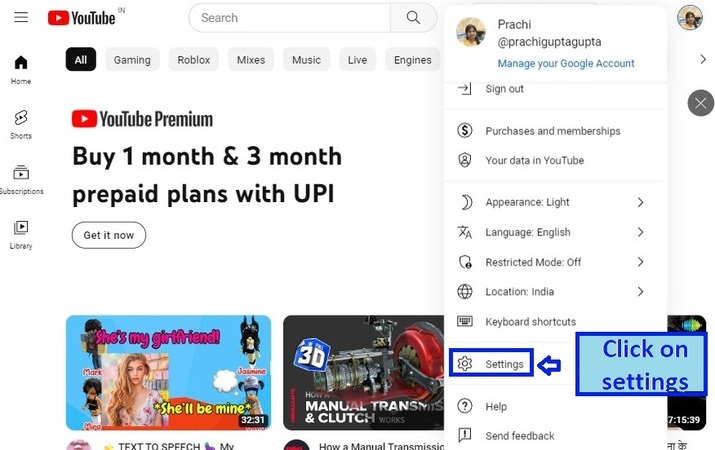
Task: Select the Music filter chip
Action: click(x=306, y=60)
